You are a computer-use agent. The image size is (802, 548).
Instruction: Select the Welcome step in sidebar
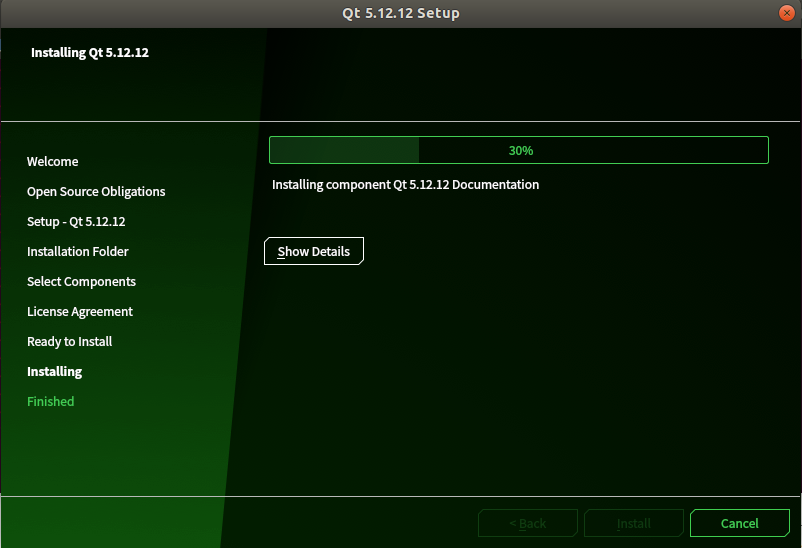pyautogui.click(x=53, y=162)
